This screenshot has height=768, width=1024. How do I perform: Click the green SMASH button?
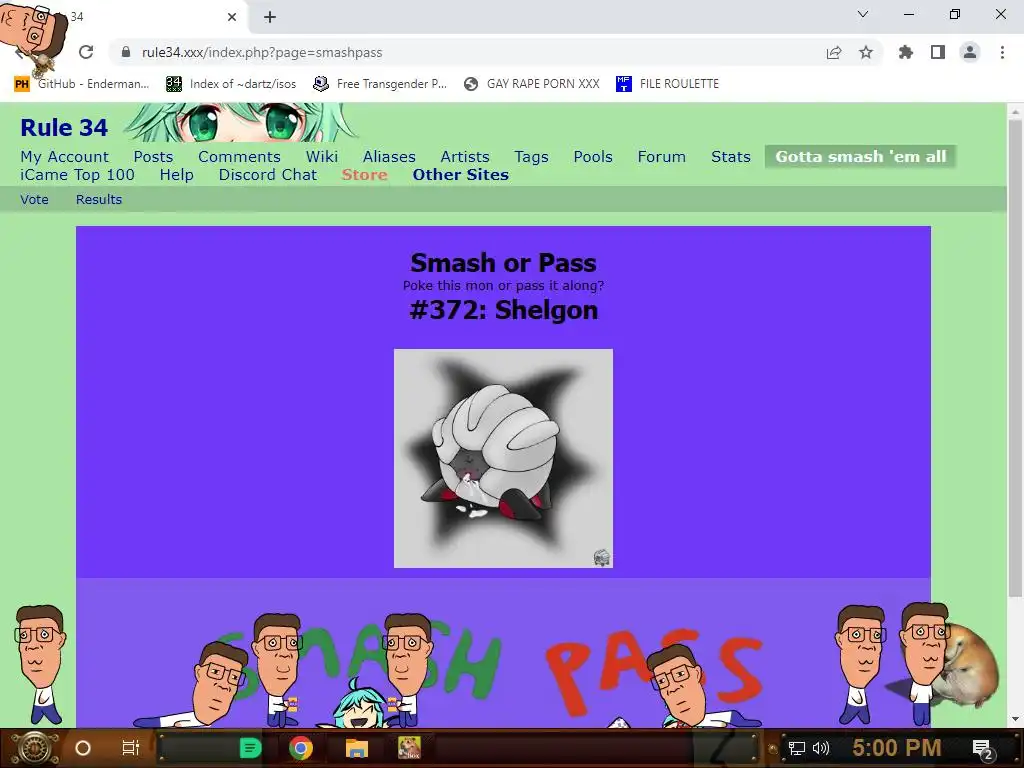(x=358, y=663)
